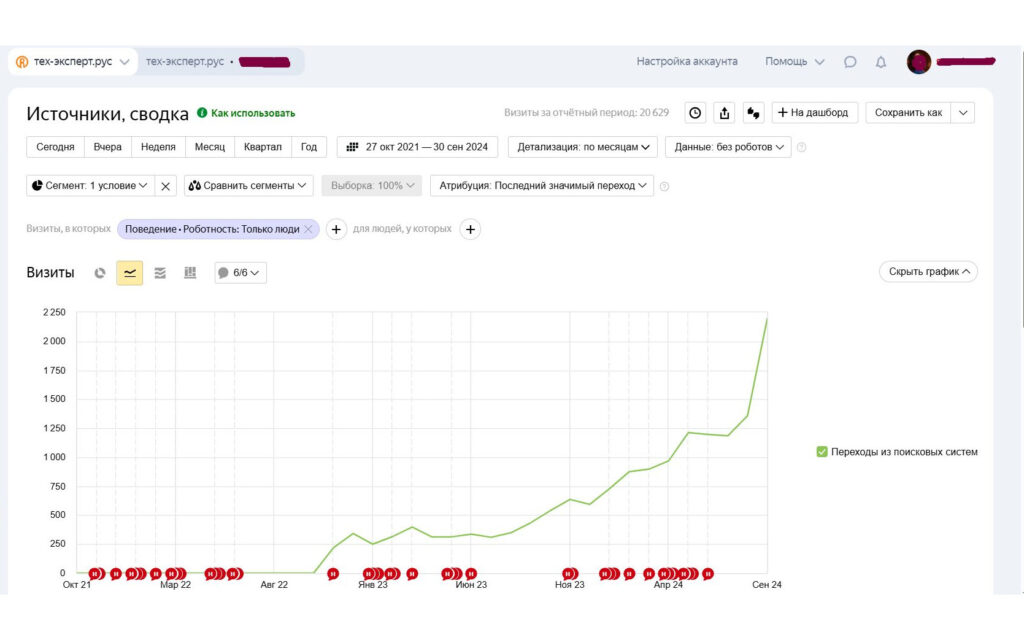This screenshot has width=1024, height=640.
Task: Click the compare periods icon
Action: click(x=753, y=112)
